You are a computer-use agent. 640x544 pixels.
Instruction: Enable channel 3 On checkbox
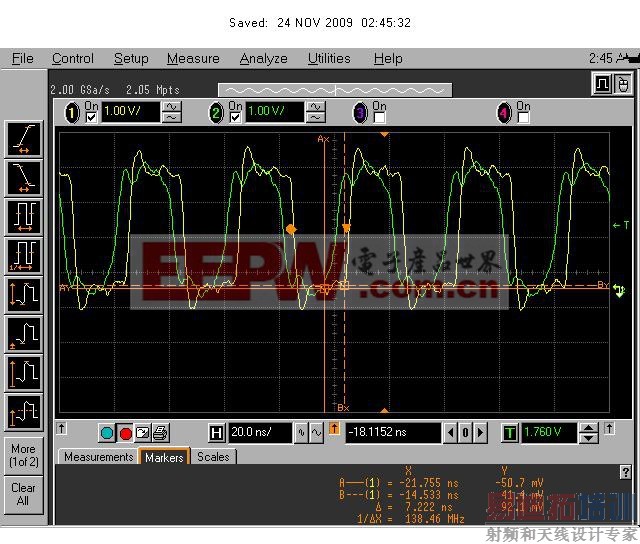(380, 118)
